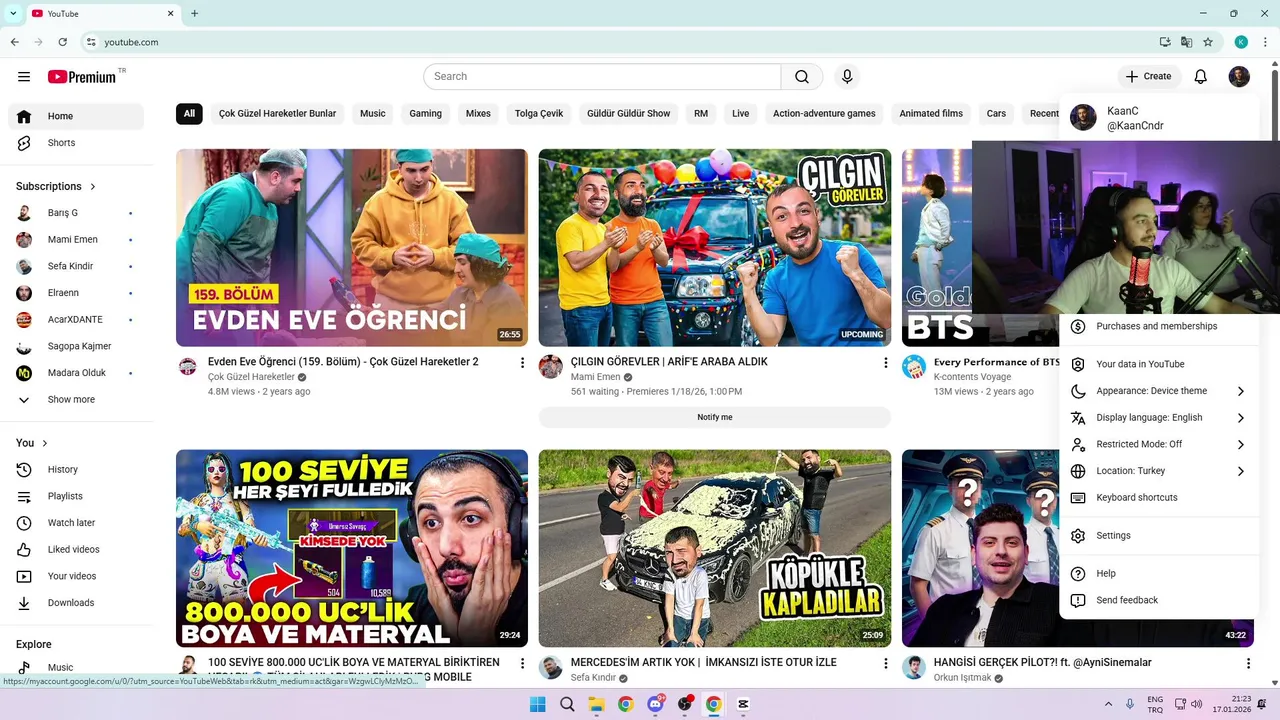Click the Chrome address bar
Image resolution: width=1280 pixels, height=720 pixels.
(x=620, y=42)
